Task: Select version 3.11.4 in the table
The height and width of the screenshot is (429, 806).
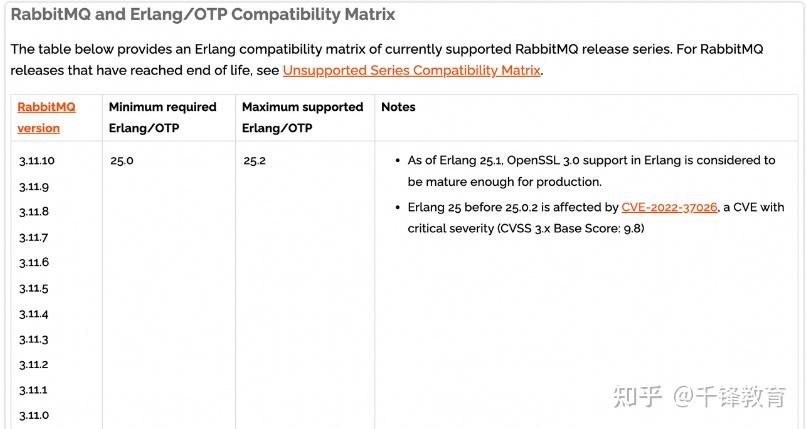Action: pyautogui.click(x=34, y=314)
